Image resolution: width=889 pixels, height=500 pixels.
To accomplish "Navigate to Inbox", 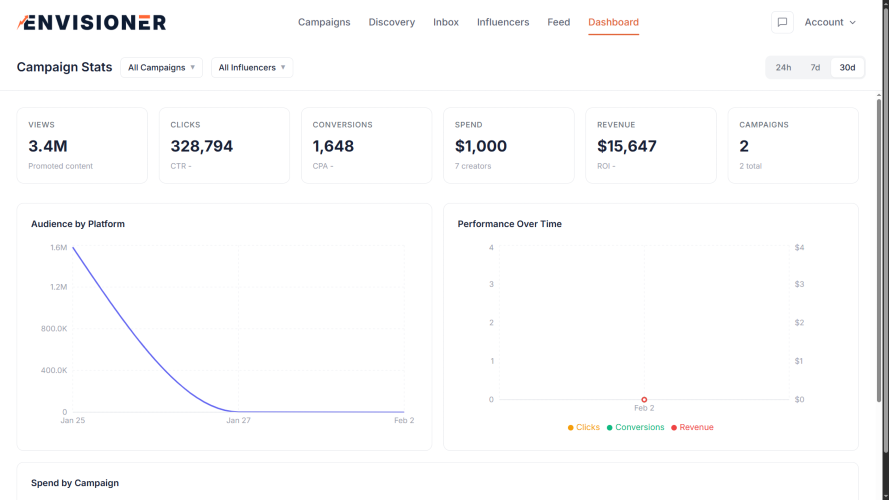I will pos(446,22).
